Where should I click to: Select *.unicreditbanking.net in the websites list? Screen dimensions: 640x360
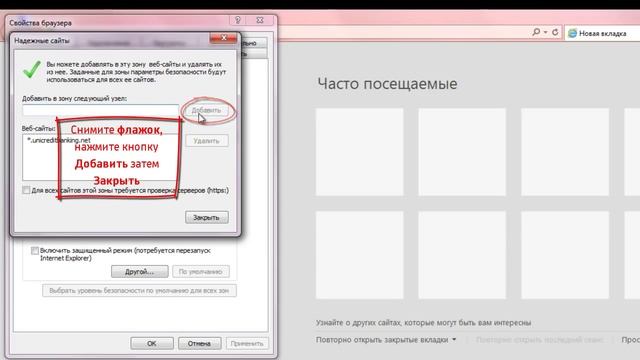59,140
